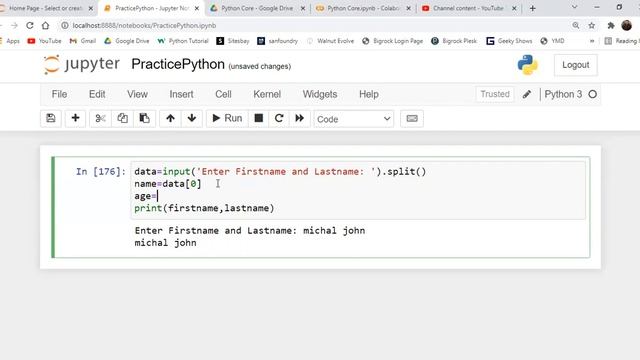This screenshot has height=360, width=640.
Task: Open the Gmail bookmark
Action: tap(83, 41)
